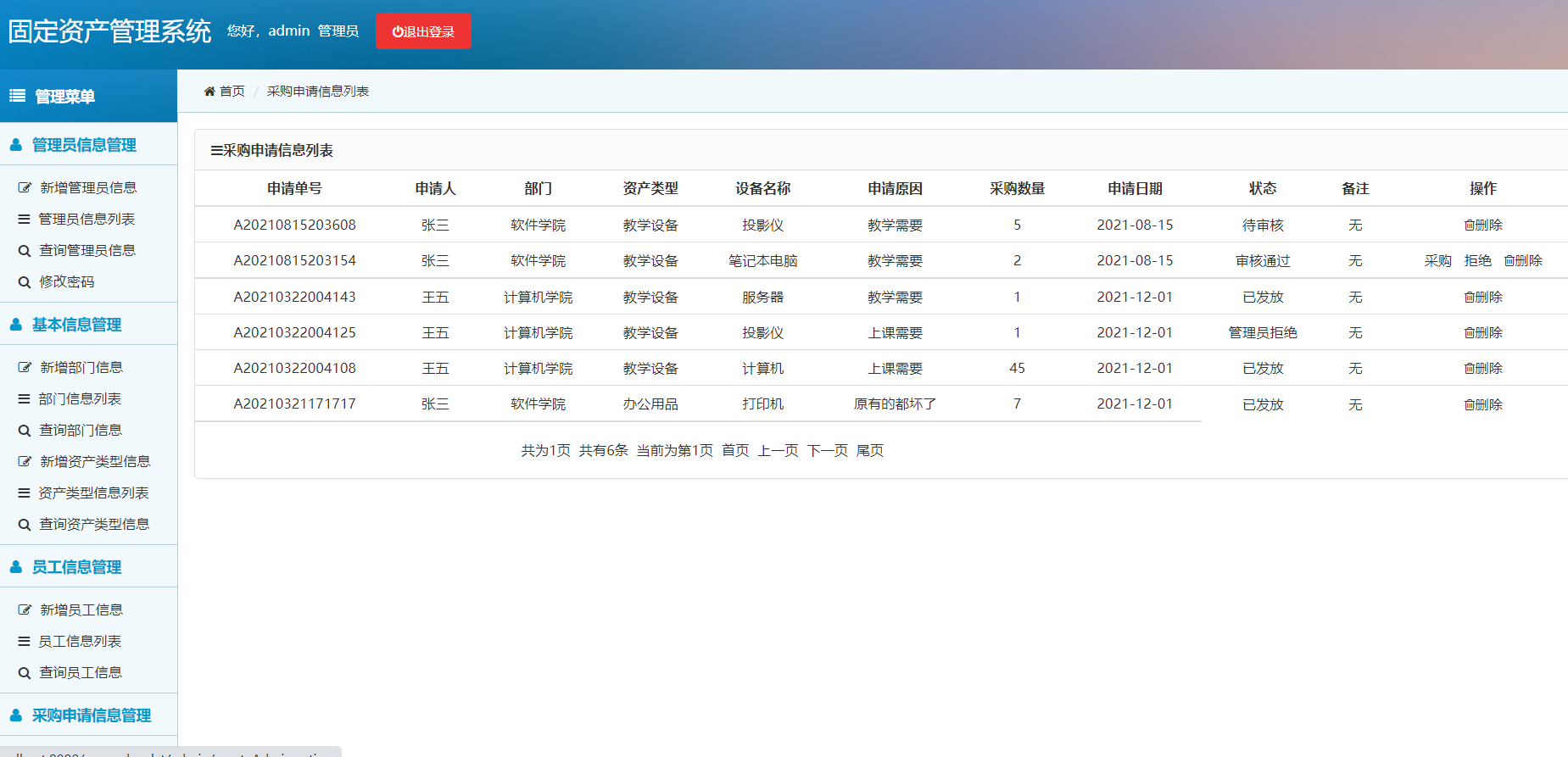1568x757 pixels.
Task: Click the 审核通过 status cell
Action: (1263, 261)
